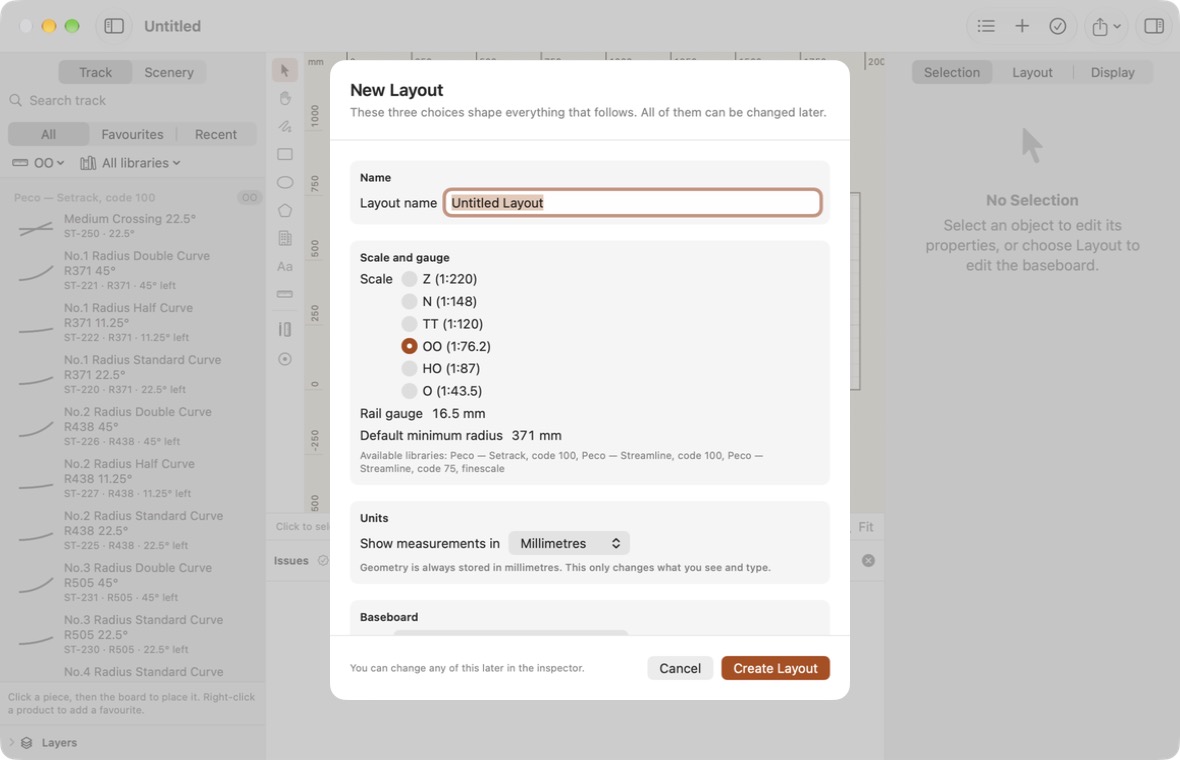Toggle the left sidebar icon in title bar
Screen dimensions: 1180x760
pos(114,26)
